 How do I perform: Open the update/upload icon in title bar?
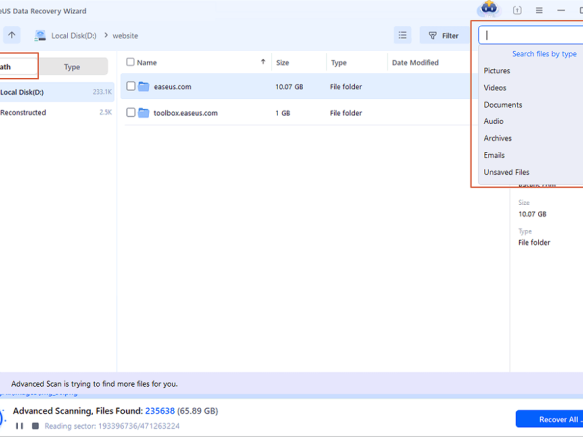coord(517,10)
